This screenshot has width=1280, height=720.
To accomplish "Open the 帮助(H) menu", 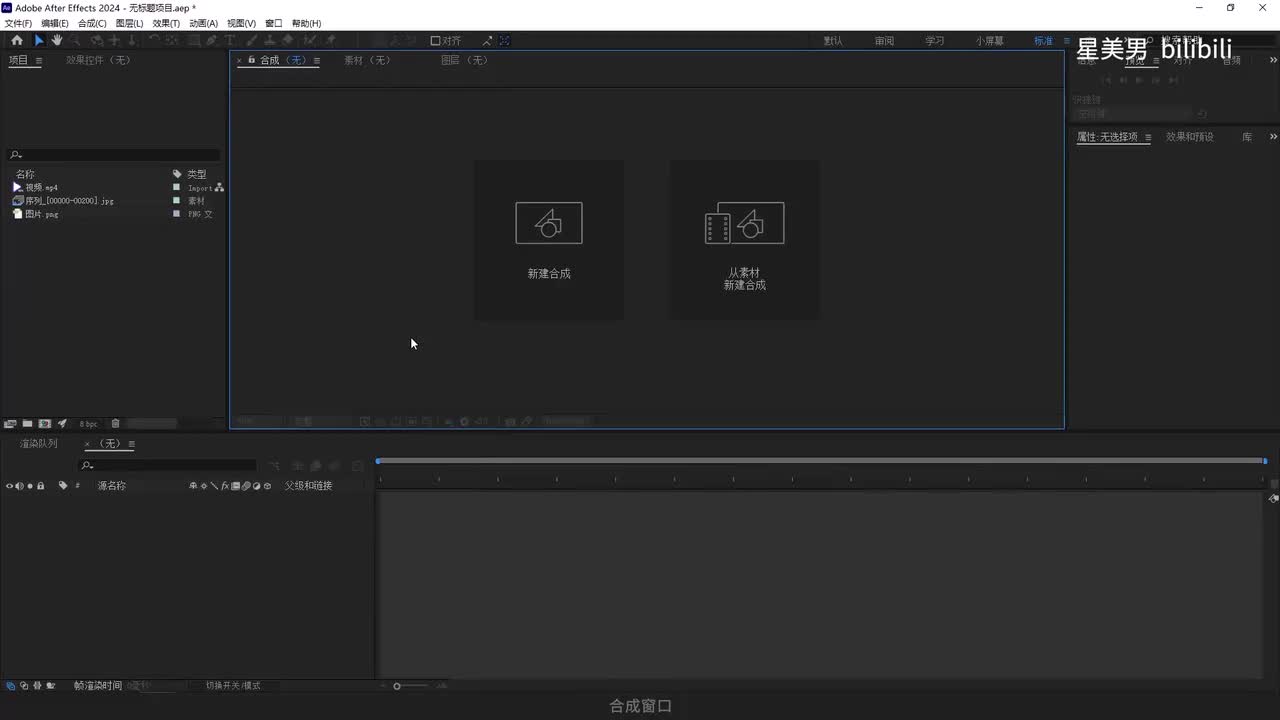I will pos(307,23).
